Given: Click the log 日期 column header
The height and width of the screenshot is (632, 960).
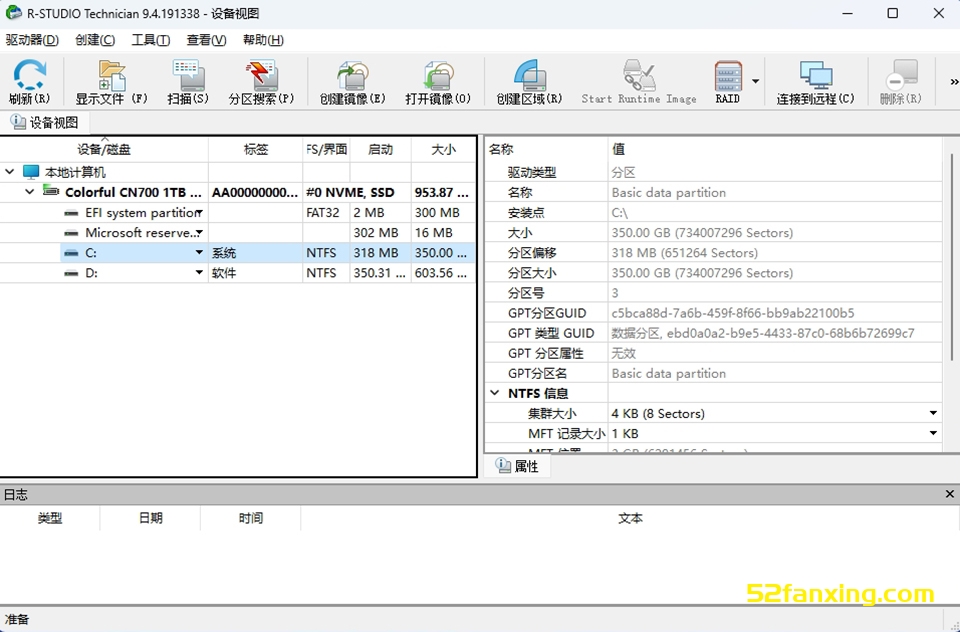Looking at the screenshot, I should click(x=150, y=518).
